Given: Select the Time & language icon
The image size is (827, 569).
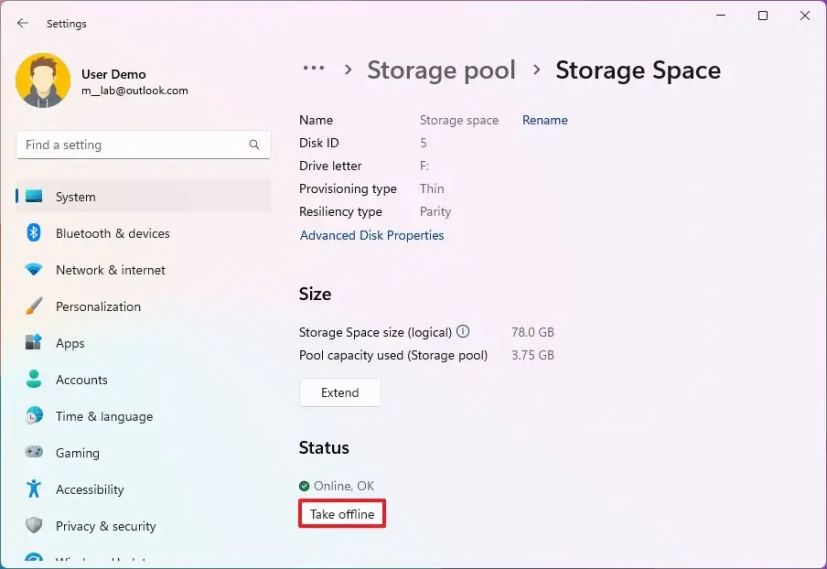Looking at the screenshot, I should [34, 416].
